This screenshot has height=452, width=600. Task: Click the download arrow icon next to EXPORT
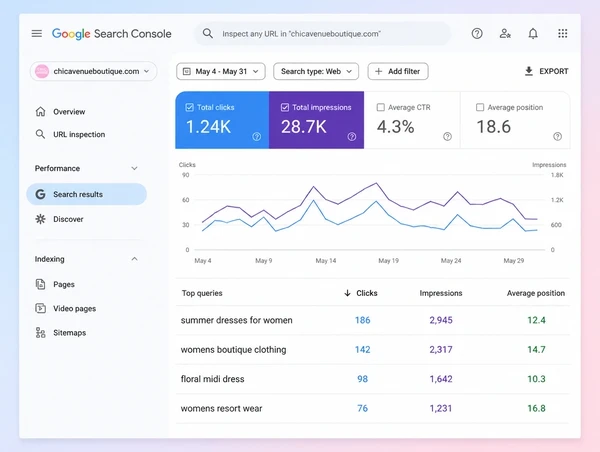click(528, 71)
